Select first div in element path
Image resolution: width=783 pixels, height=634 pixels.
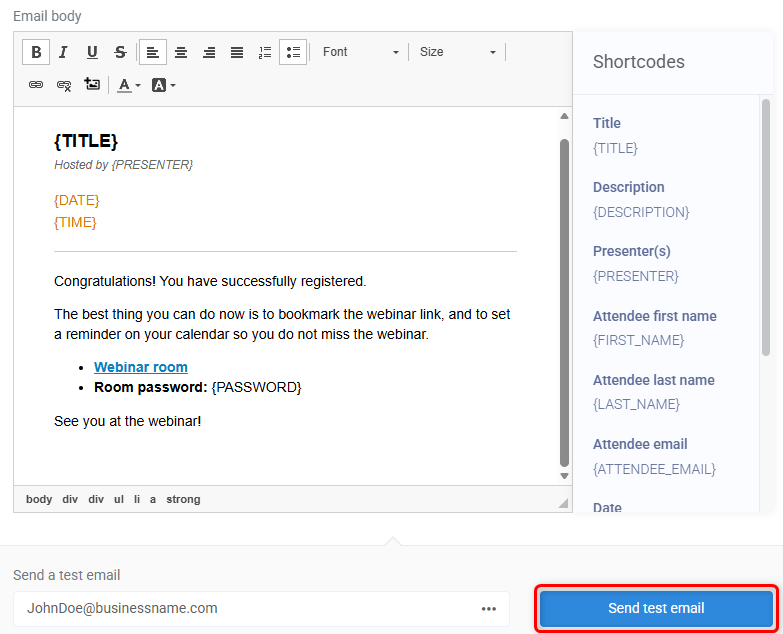point(70,499)
